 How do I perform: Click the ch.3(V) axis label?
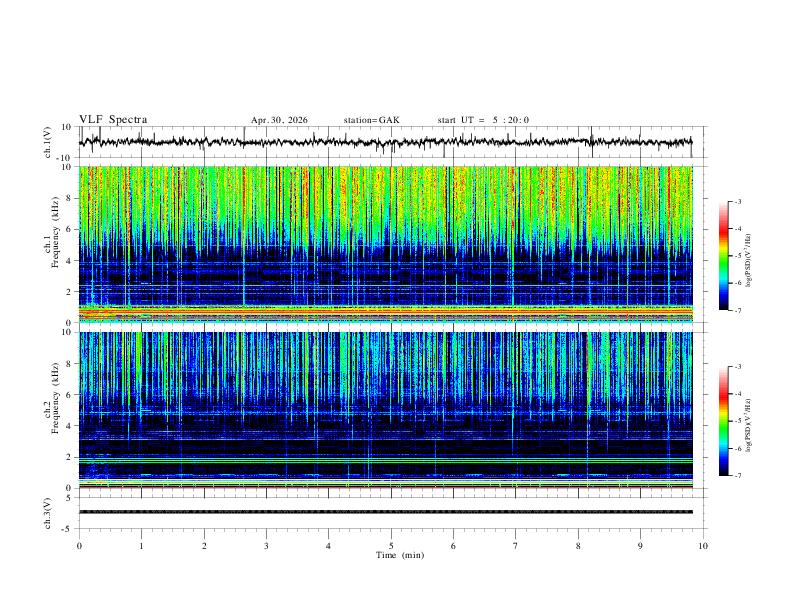[48, 514]
